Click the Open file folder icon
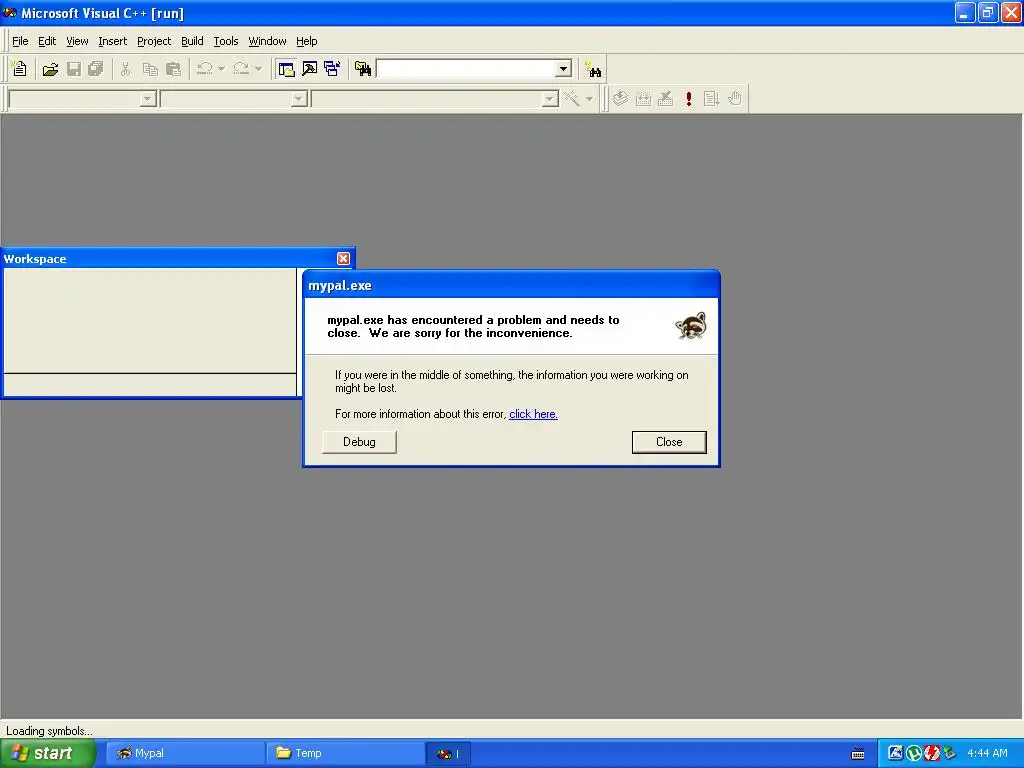The height and width of the screenshot is (768, 1024). point(50,69)
